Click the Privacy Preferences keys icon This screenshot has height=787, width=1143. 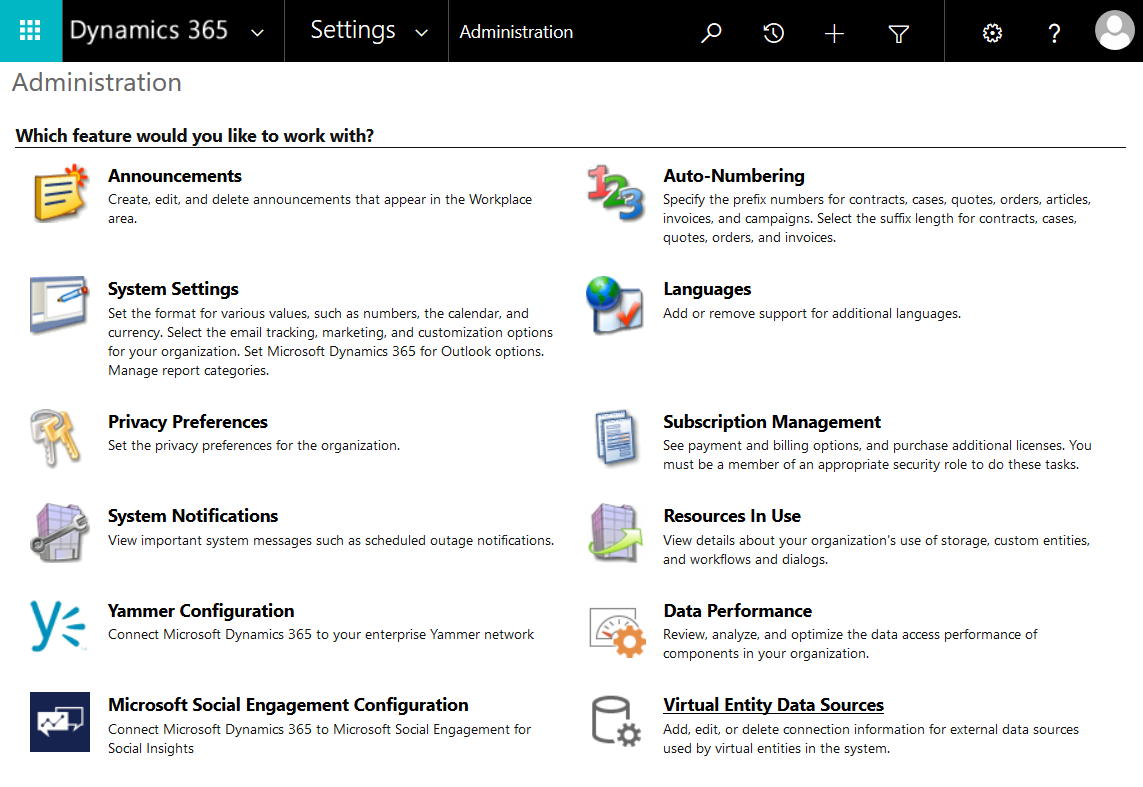[55, 437]
